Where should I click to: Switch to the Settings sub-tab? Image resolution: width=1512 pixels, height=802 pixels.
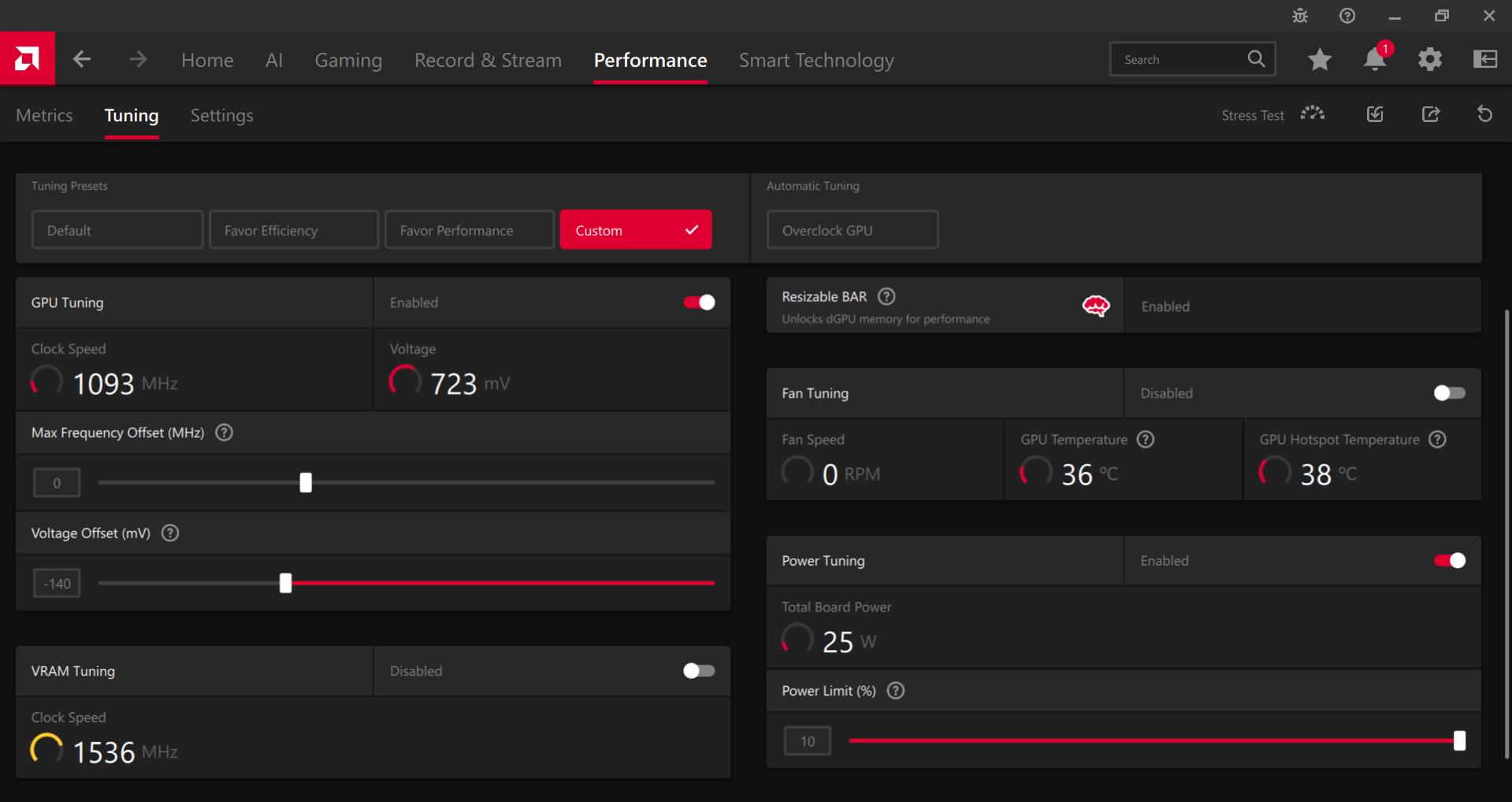222,115
